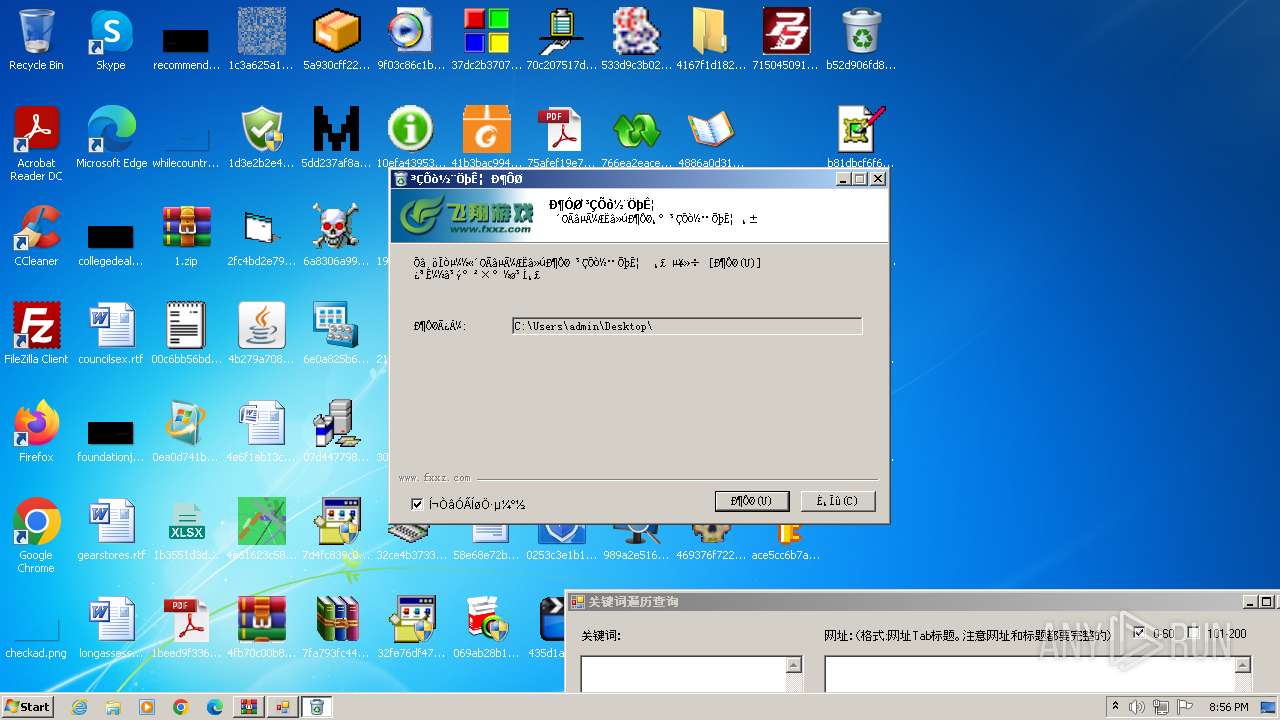Select the 1beed9f336 PDF file icon
Screen dimensions: 1280x720
pos(186,627)
